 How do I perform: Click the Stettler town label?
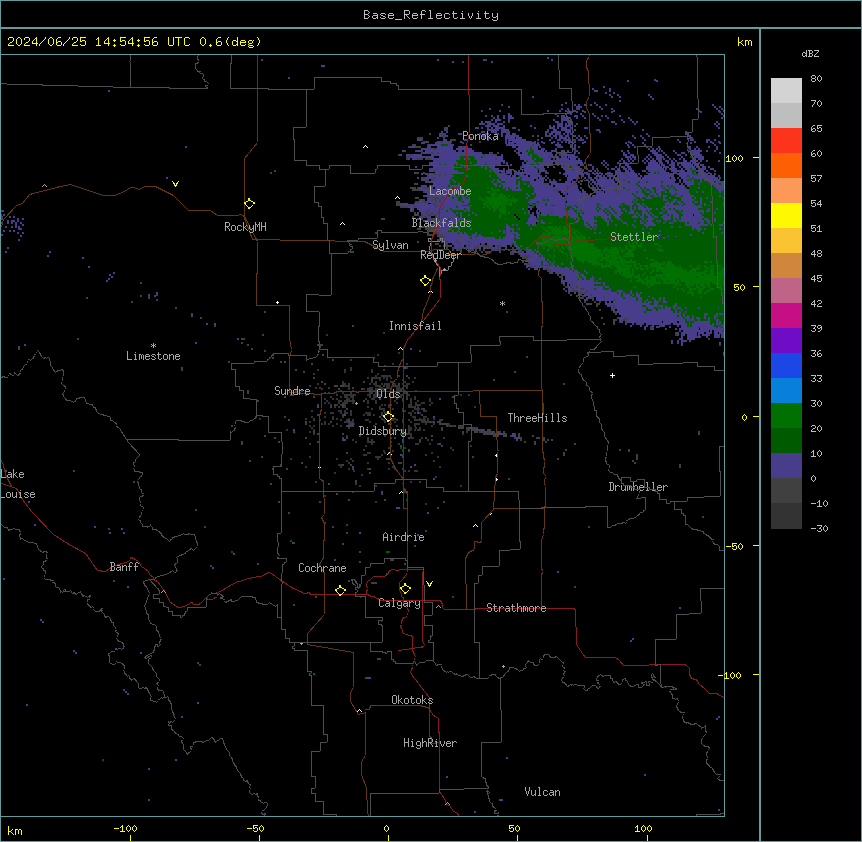pos(634,237)
